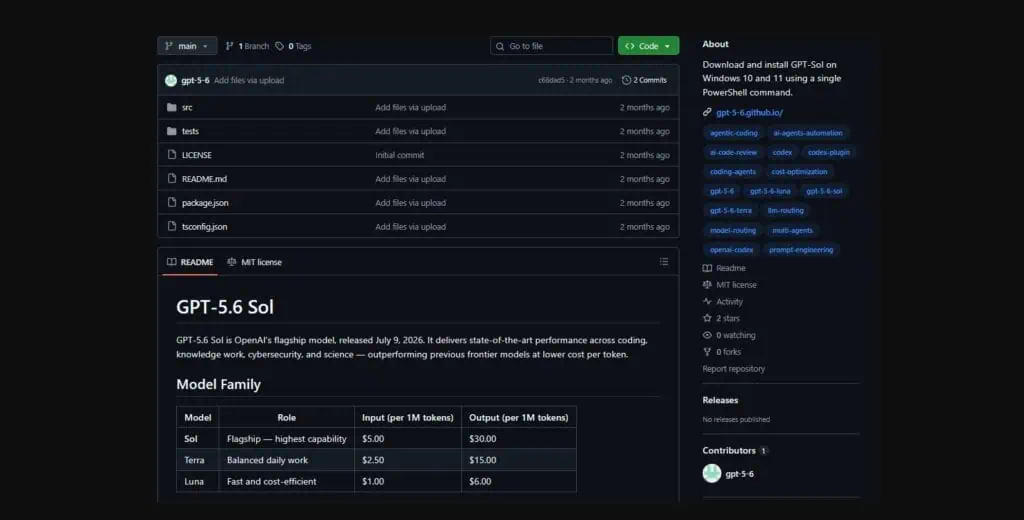
Task: Click the gpt-5-6 committer avatar
Action: click(171, 80)
